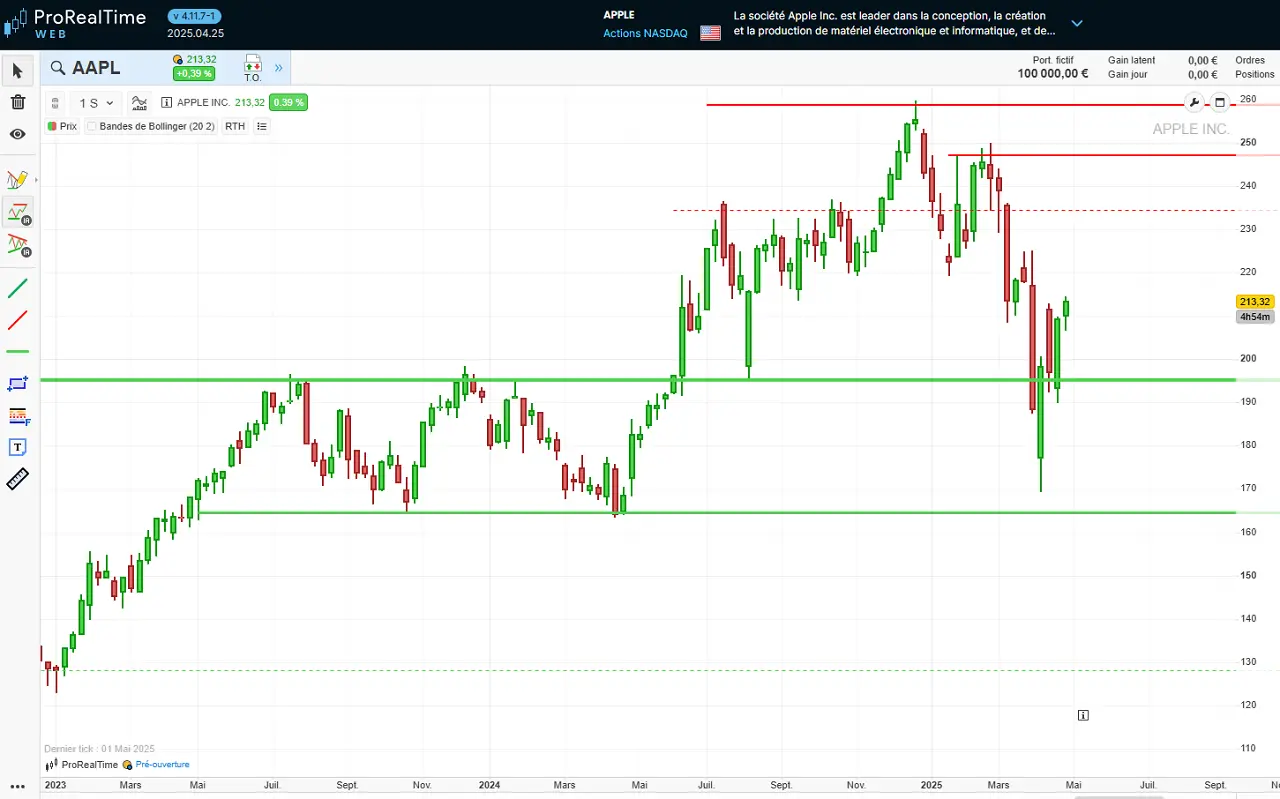Image resolution: width=1280 pixels, height=799 pixels.
Task: Click the small info icon on chart
Action: [x=1083, y=715]
